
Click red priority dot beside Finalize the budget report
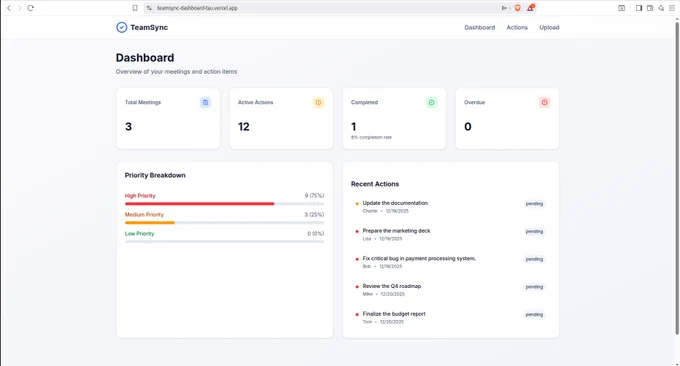(x=357, y=314)
